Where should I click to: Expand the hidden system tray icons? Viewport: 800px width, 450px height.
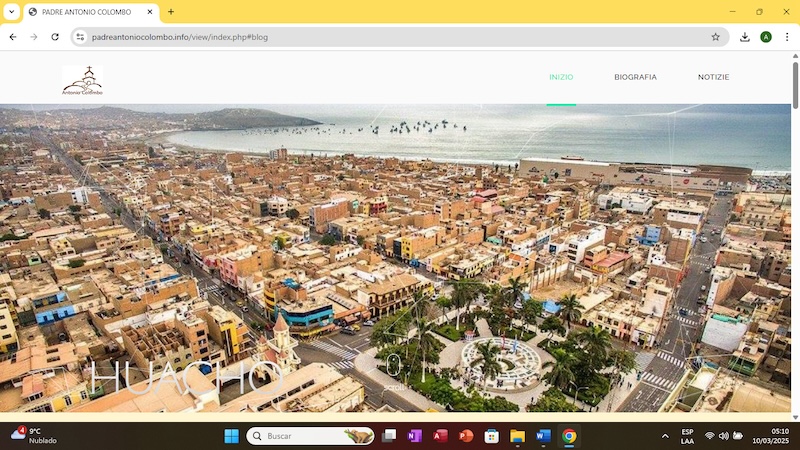point(665,436)
